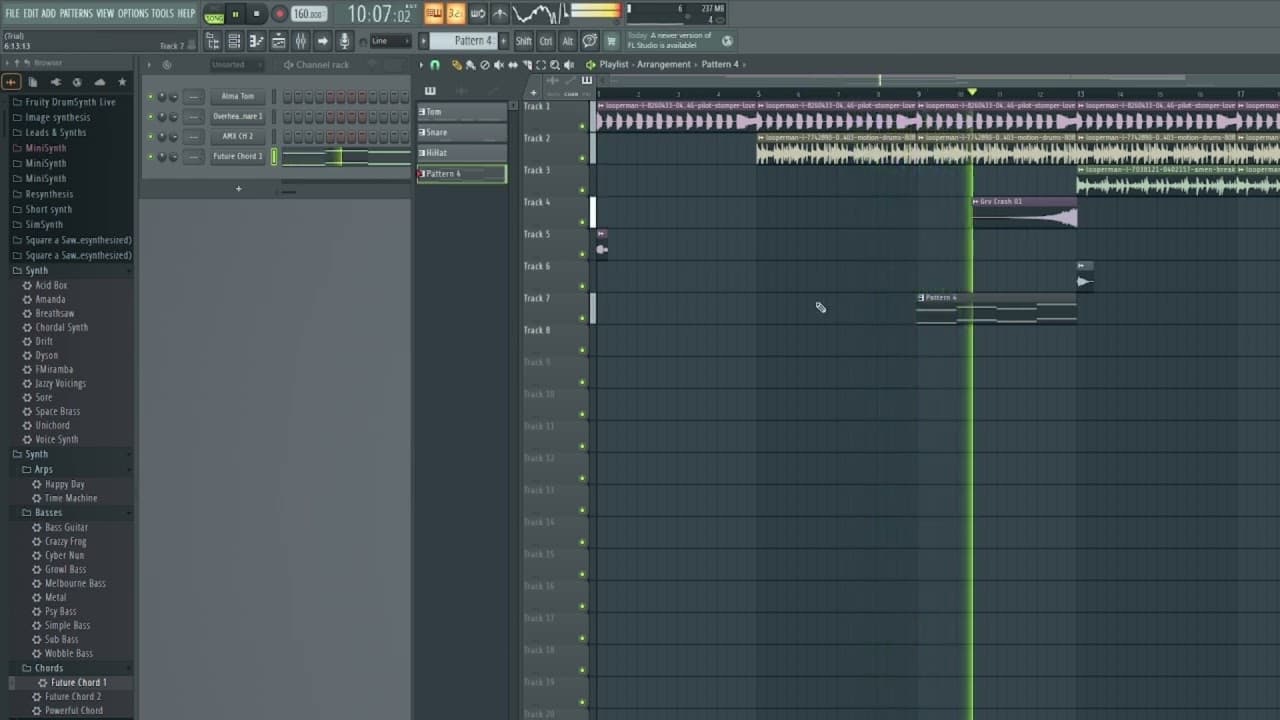Viewport: 1280px width, 720px height.
Task: Mute the Overhea..nare 1 channel
Action: coord(150,117)
